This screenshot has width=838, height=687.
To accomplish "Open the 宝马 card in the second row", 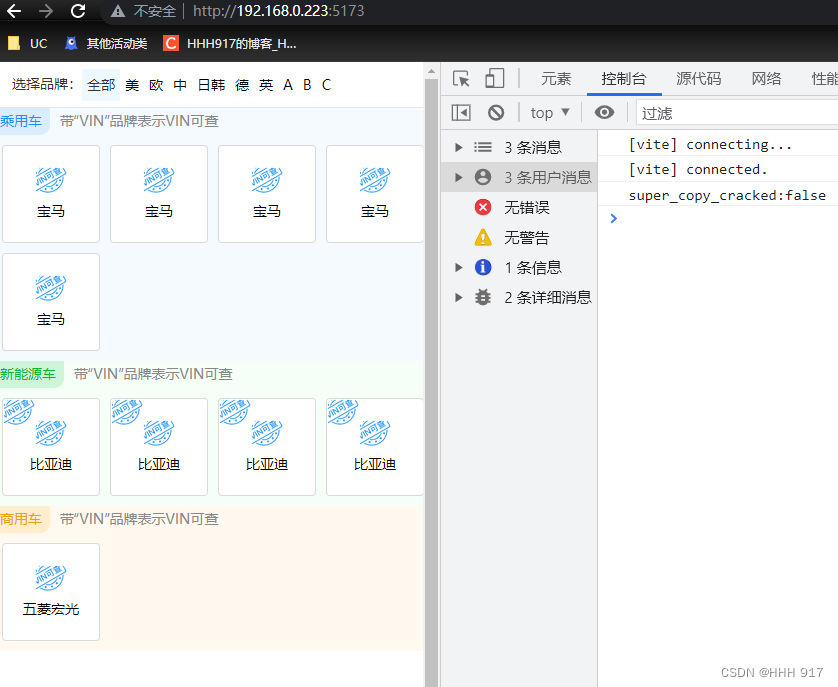I will [x=51, y=302].
